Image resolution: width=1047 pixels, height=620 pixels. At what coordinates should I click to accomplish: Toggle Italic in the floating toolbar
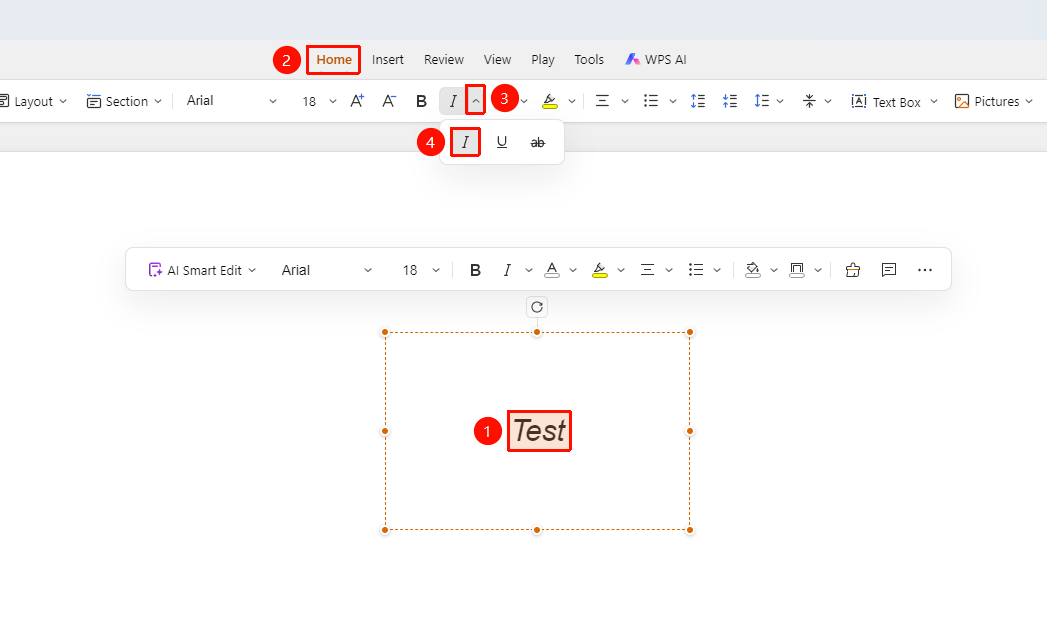pos(507,270)
